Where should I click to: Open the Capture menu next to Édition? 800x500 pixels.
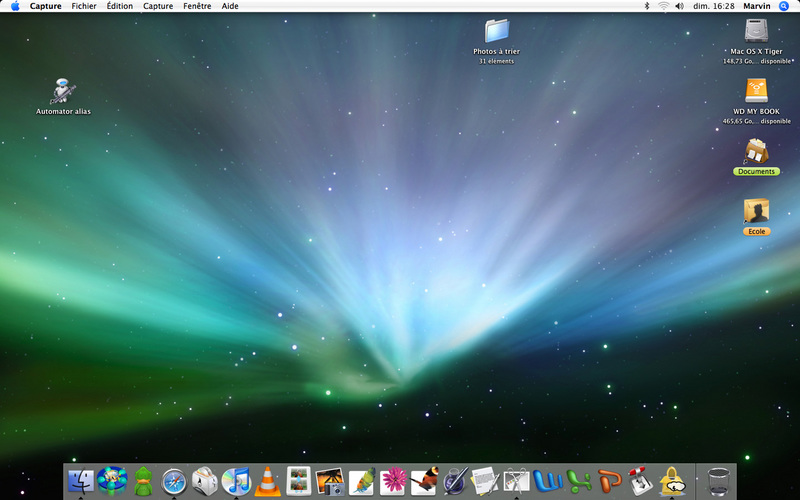(158, 6)
